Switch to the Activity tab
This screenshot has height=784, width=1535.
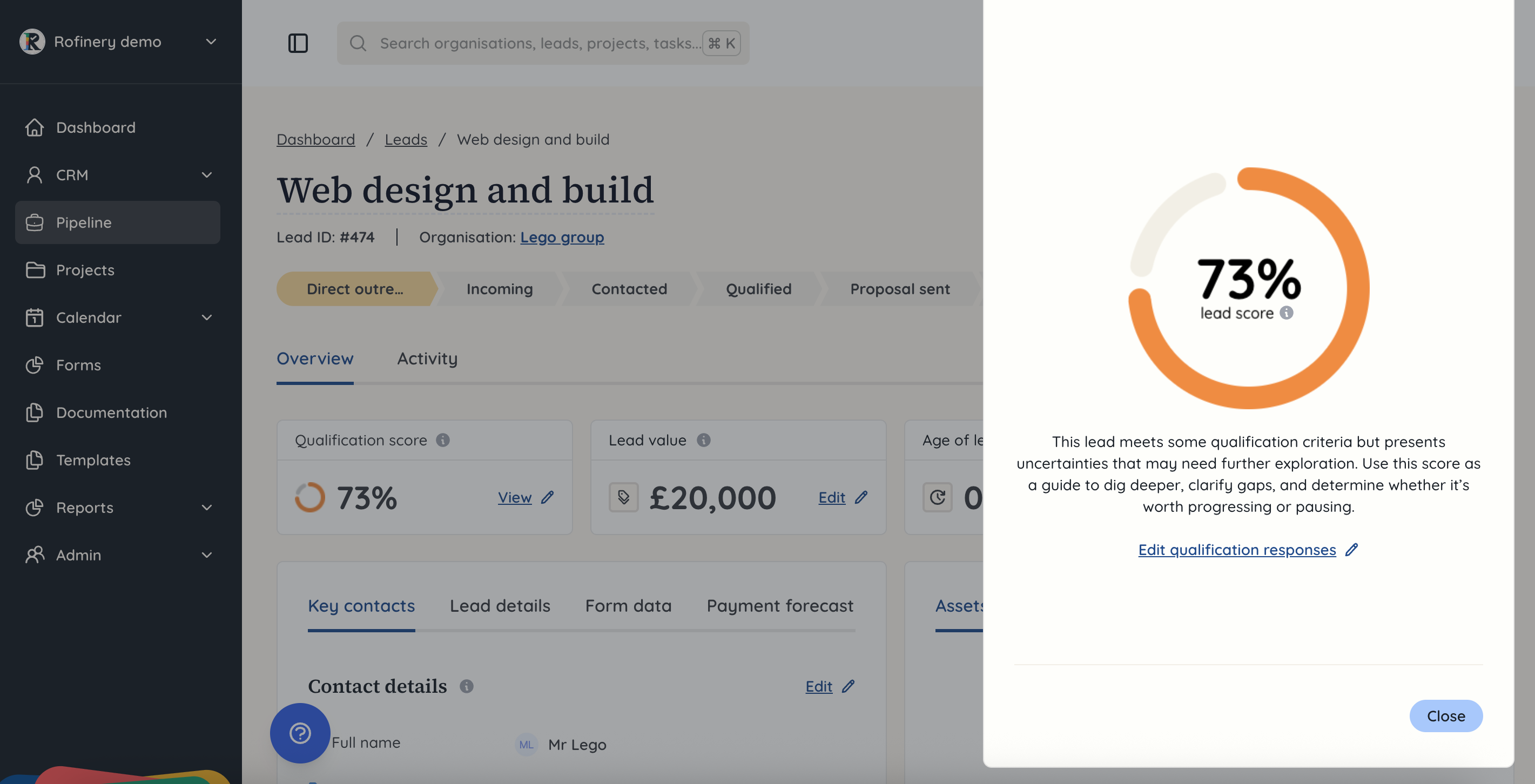[x=427, y=359]
